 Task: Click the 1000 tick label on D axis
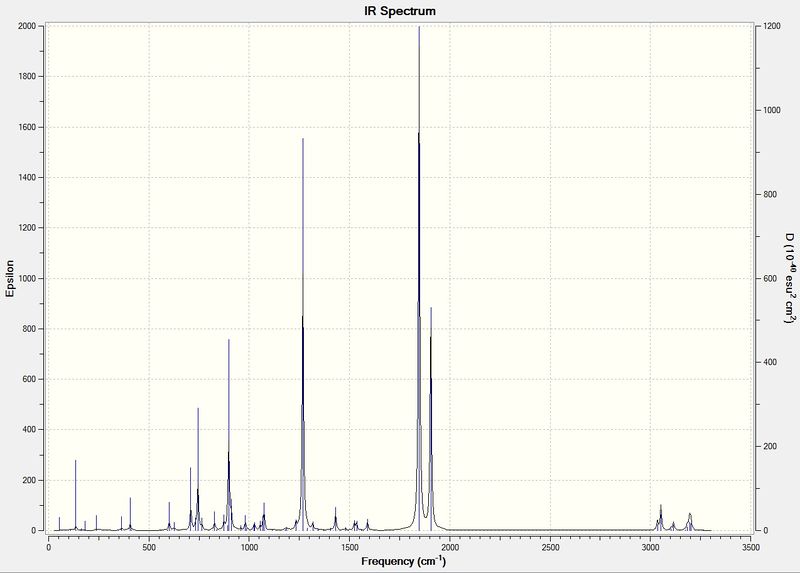[771, 110]
